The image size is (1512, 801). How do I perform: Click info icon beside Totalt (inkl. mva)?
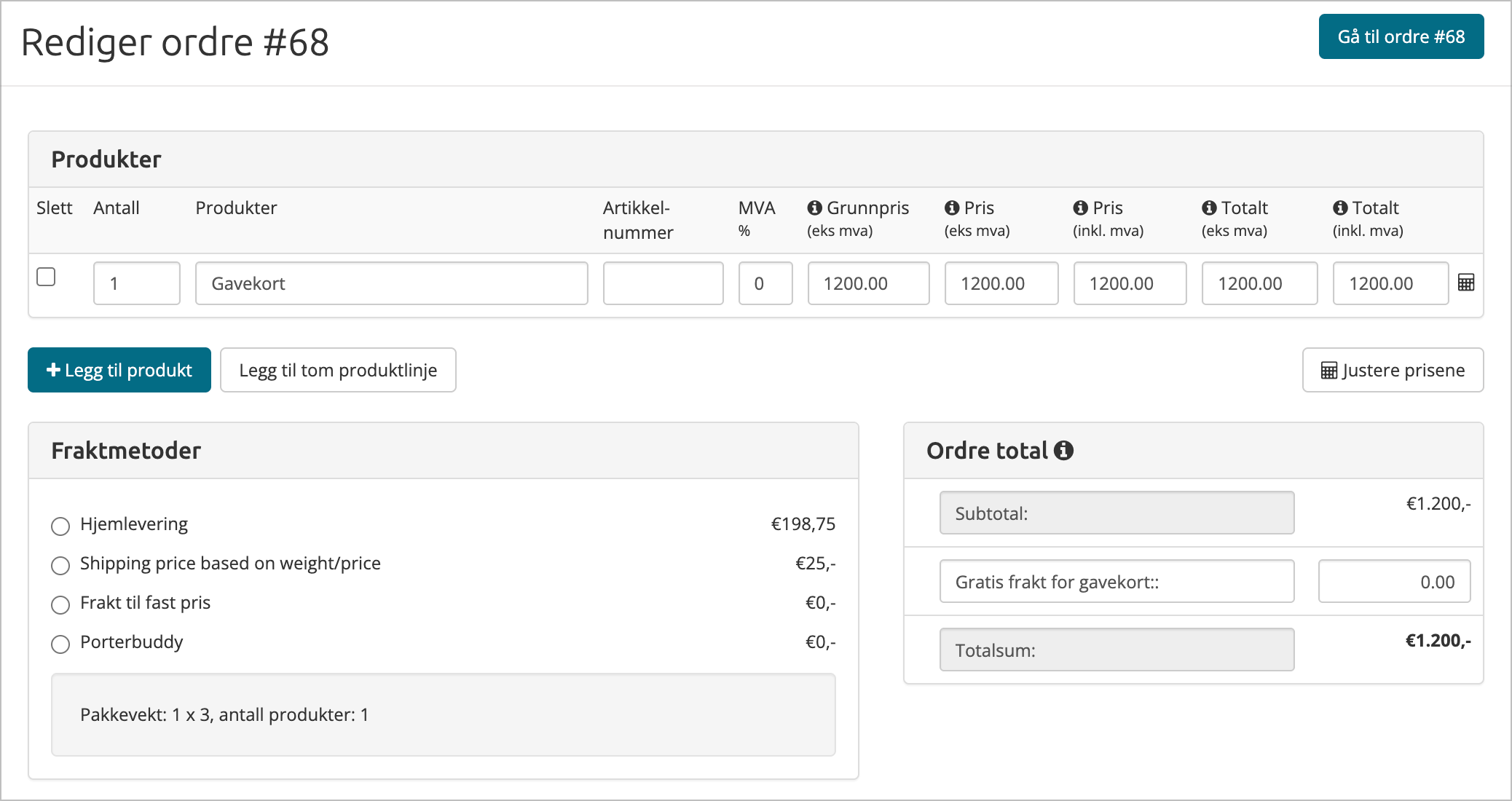point(1340,208)
